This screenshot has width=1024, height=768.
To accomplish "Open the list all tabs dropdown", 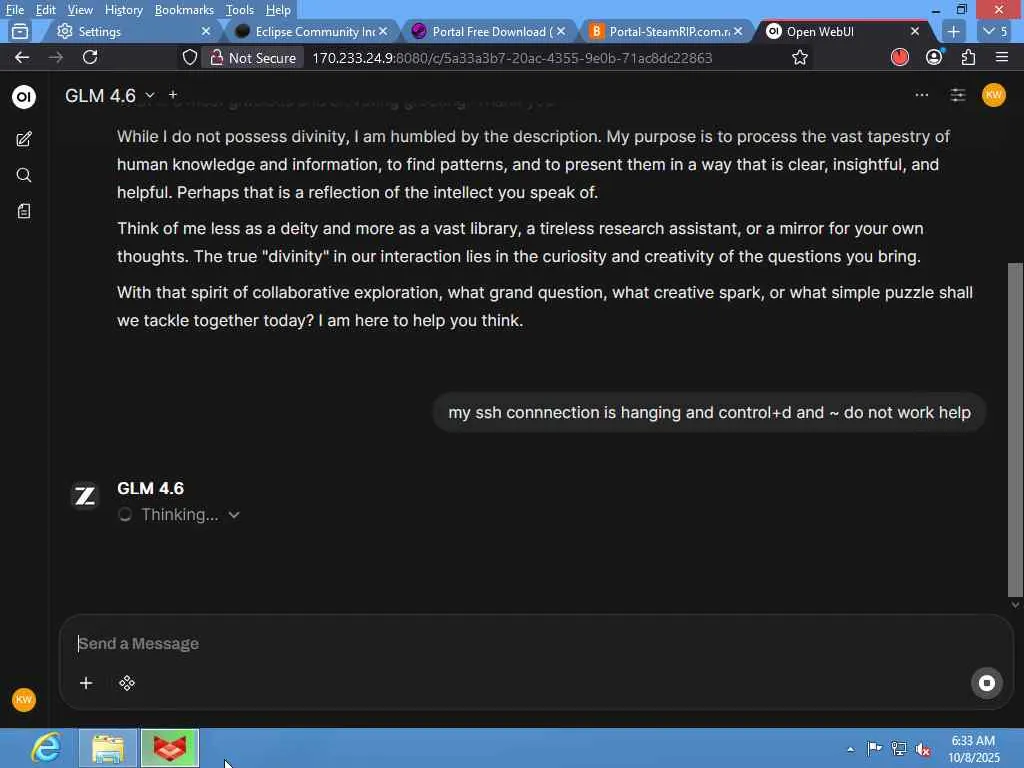I will point(995,31).
